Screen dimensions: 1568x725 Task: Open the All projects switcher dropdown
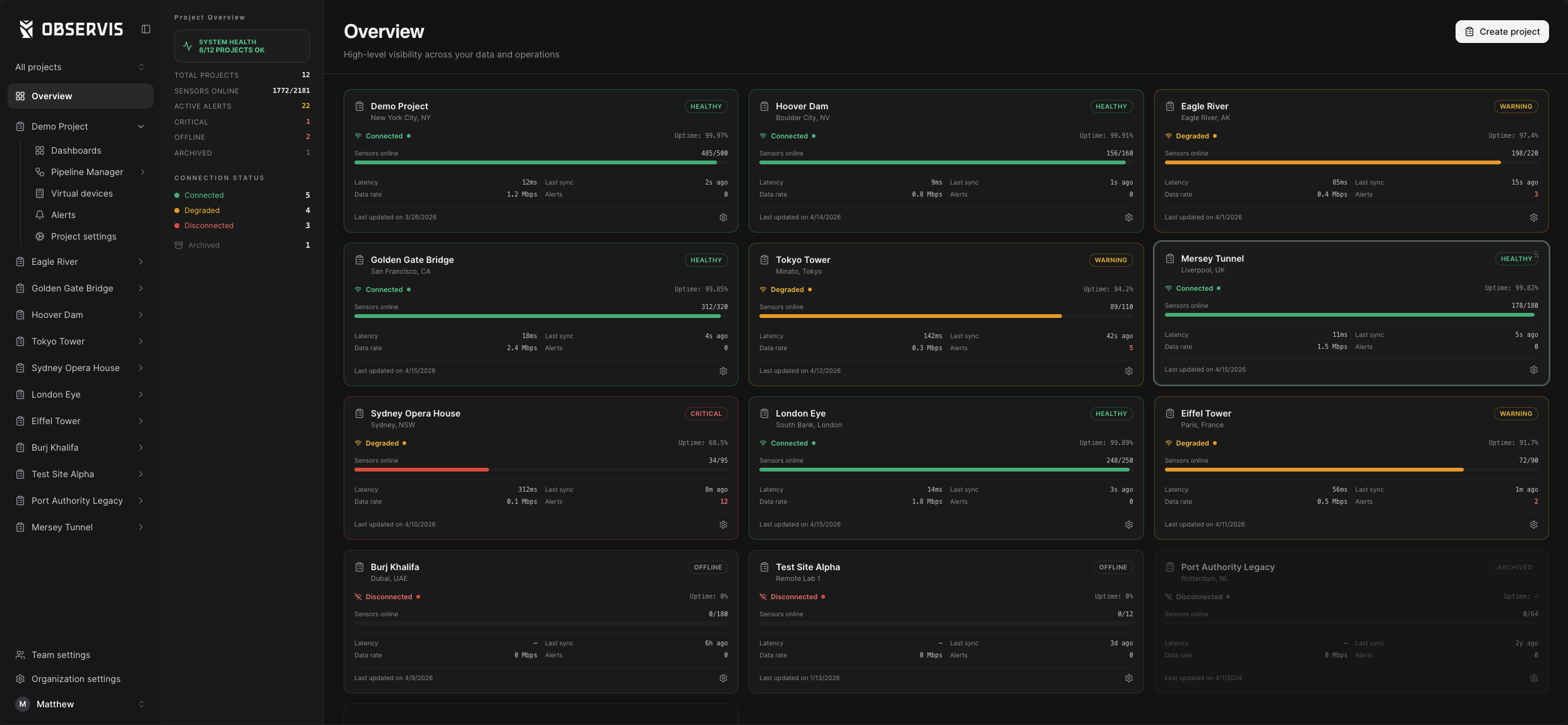[80, 67]
